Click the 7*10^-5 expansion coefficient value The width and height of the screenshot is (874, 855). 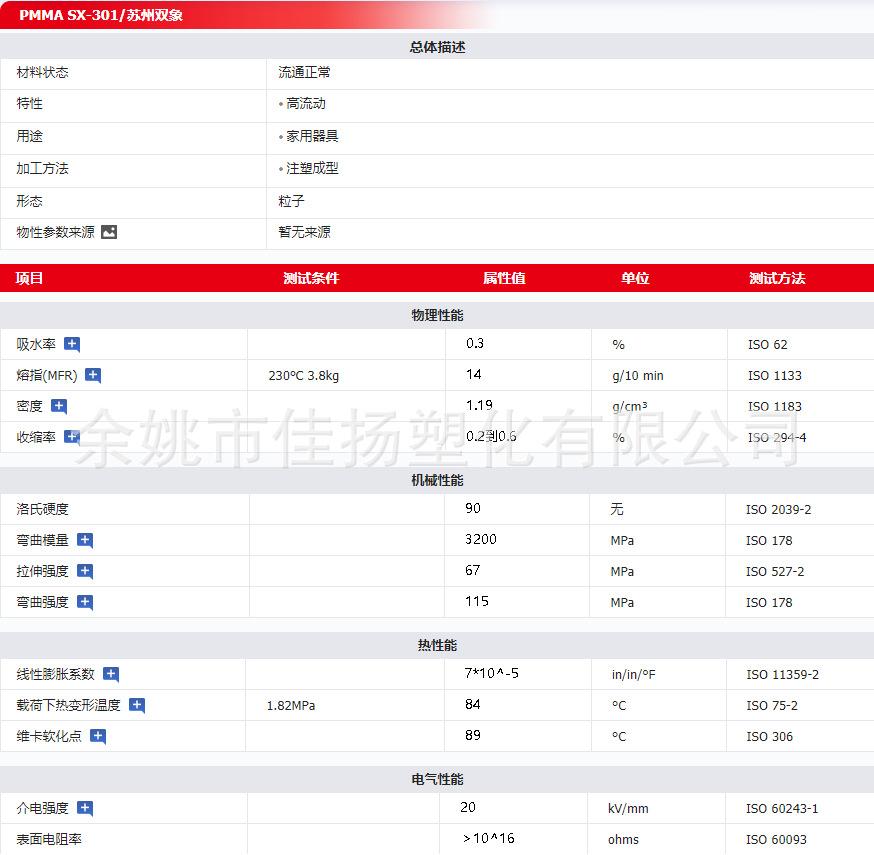click(x=492, y=673)
